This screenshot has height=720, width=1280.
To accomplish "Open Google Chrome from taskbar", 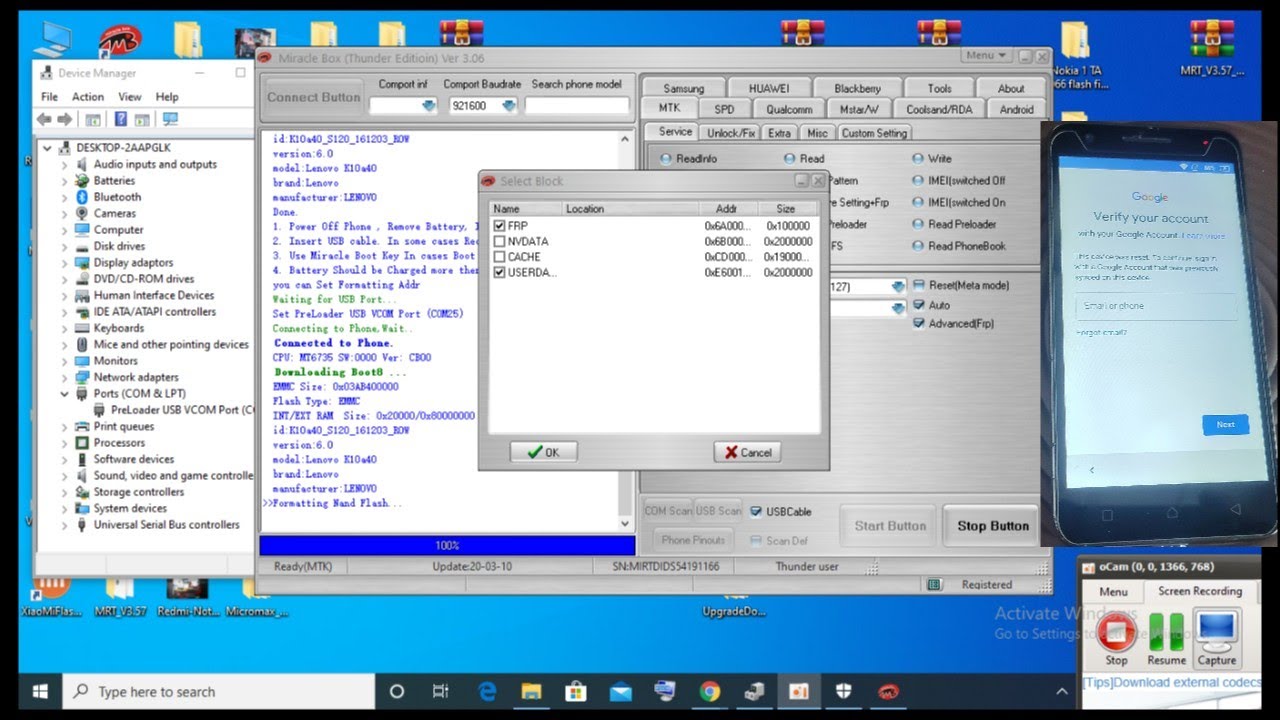I will (710, 691).
